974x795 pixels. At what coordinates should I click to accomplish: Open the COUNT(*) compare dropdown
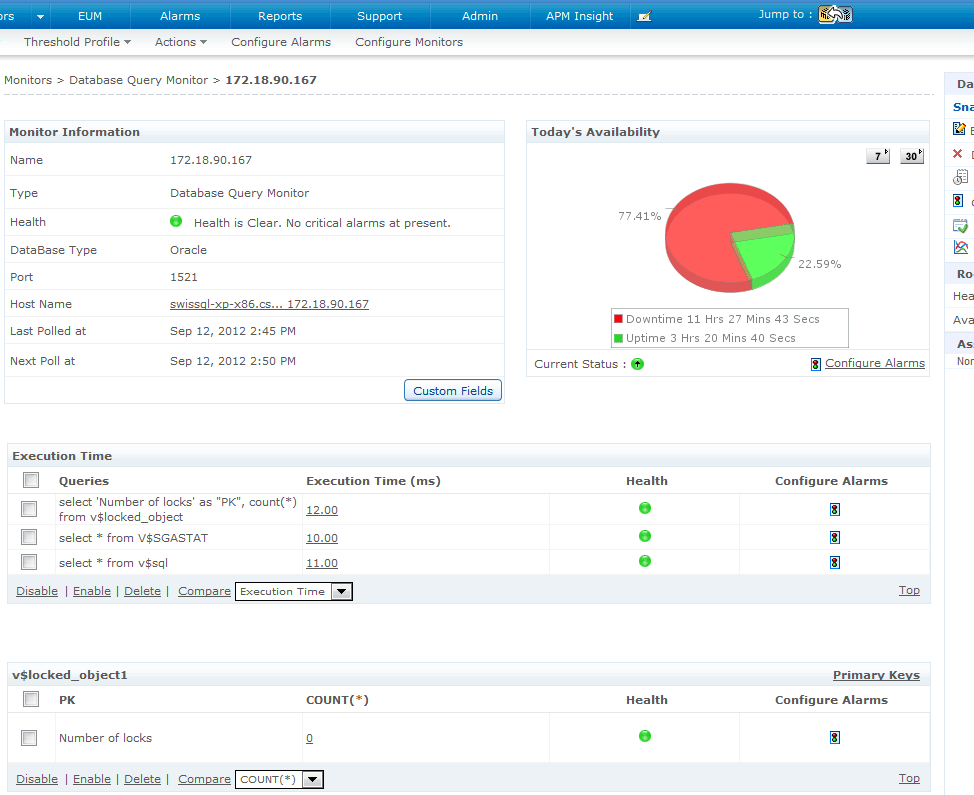pyautogui.click(x=280, y=779)
